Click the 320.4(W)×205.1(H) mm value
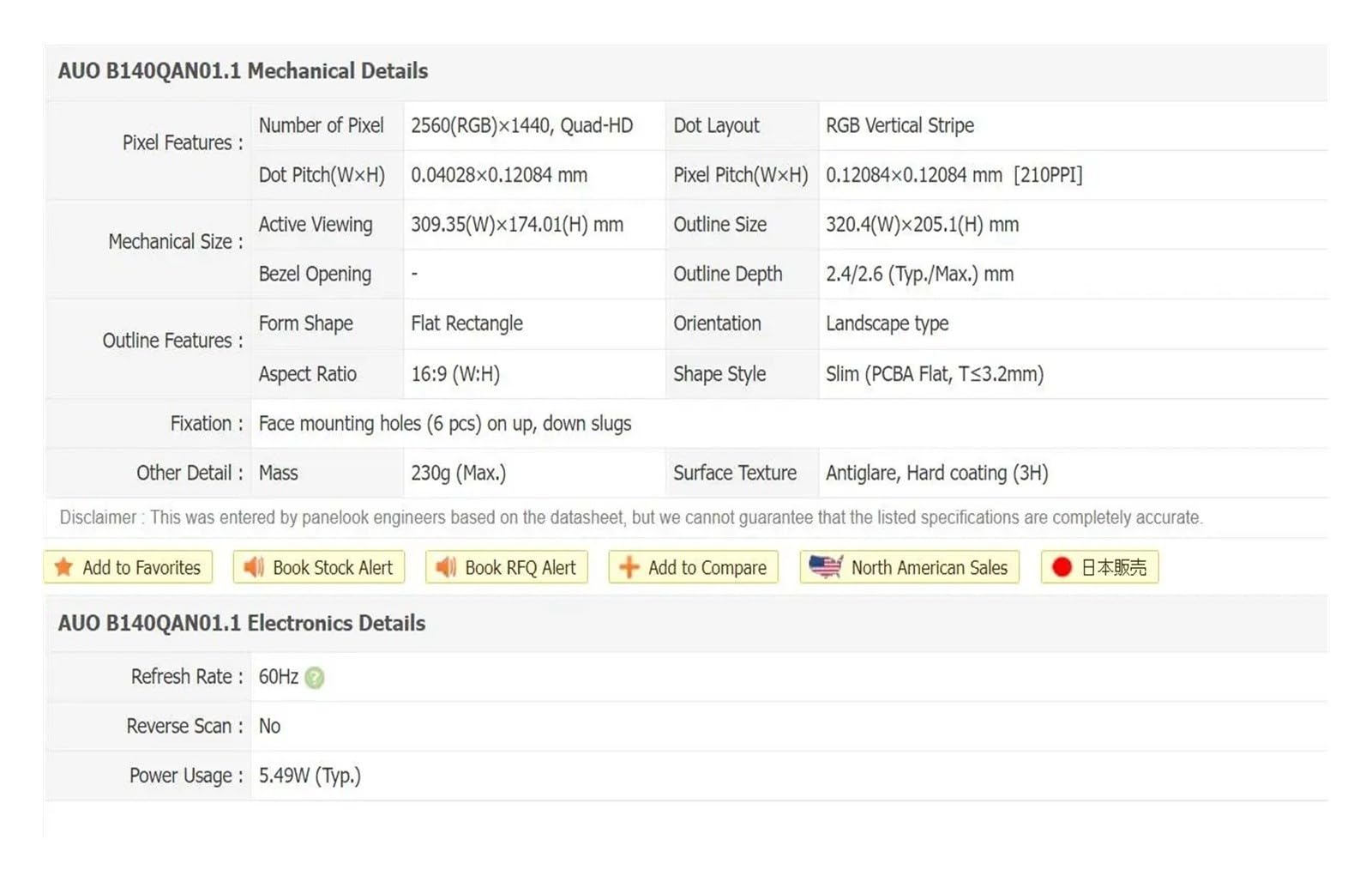 (x=922, y=225)
